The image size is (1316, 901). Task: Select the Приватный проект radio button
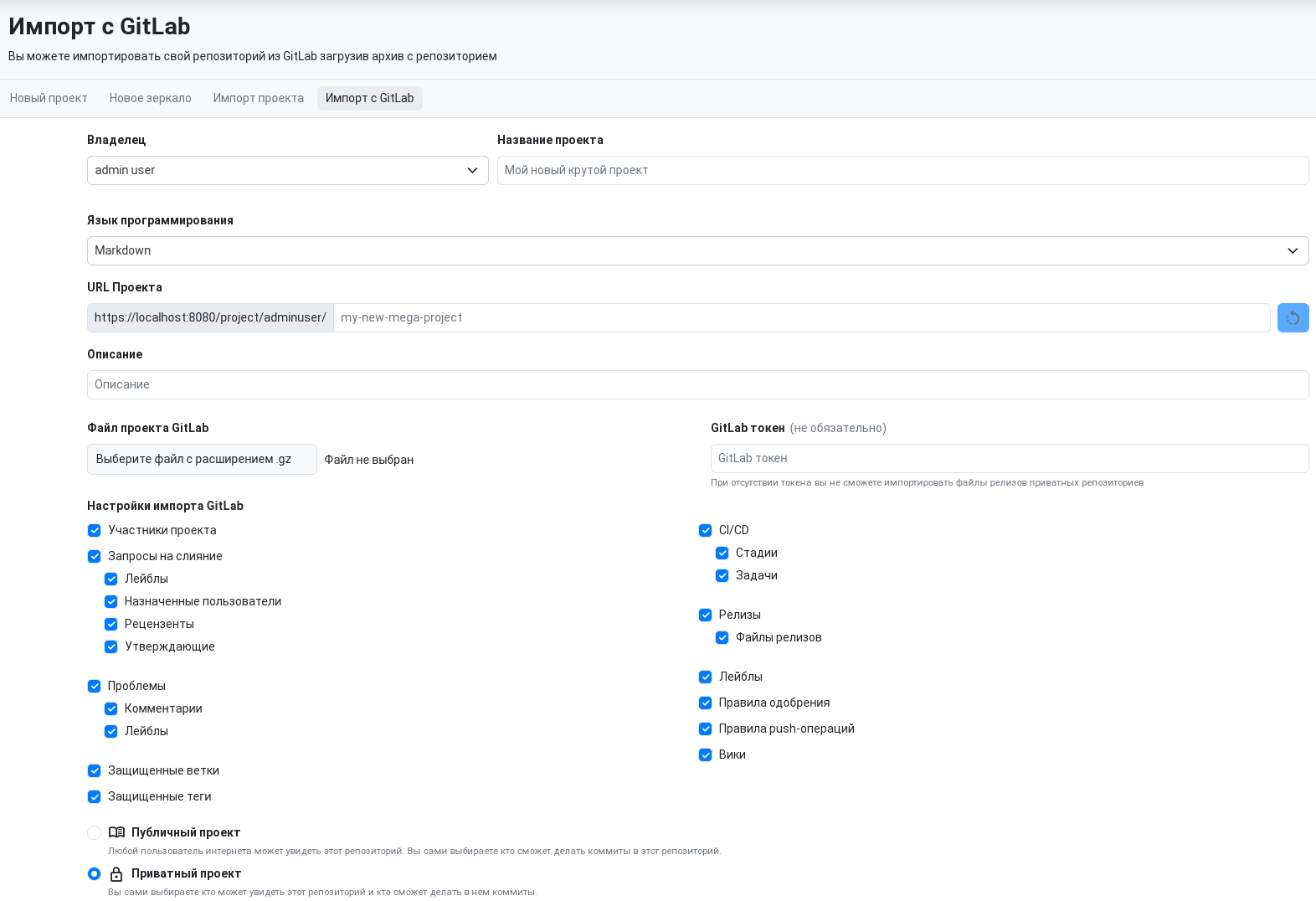tap(95, 873)
